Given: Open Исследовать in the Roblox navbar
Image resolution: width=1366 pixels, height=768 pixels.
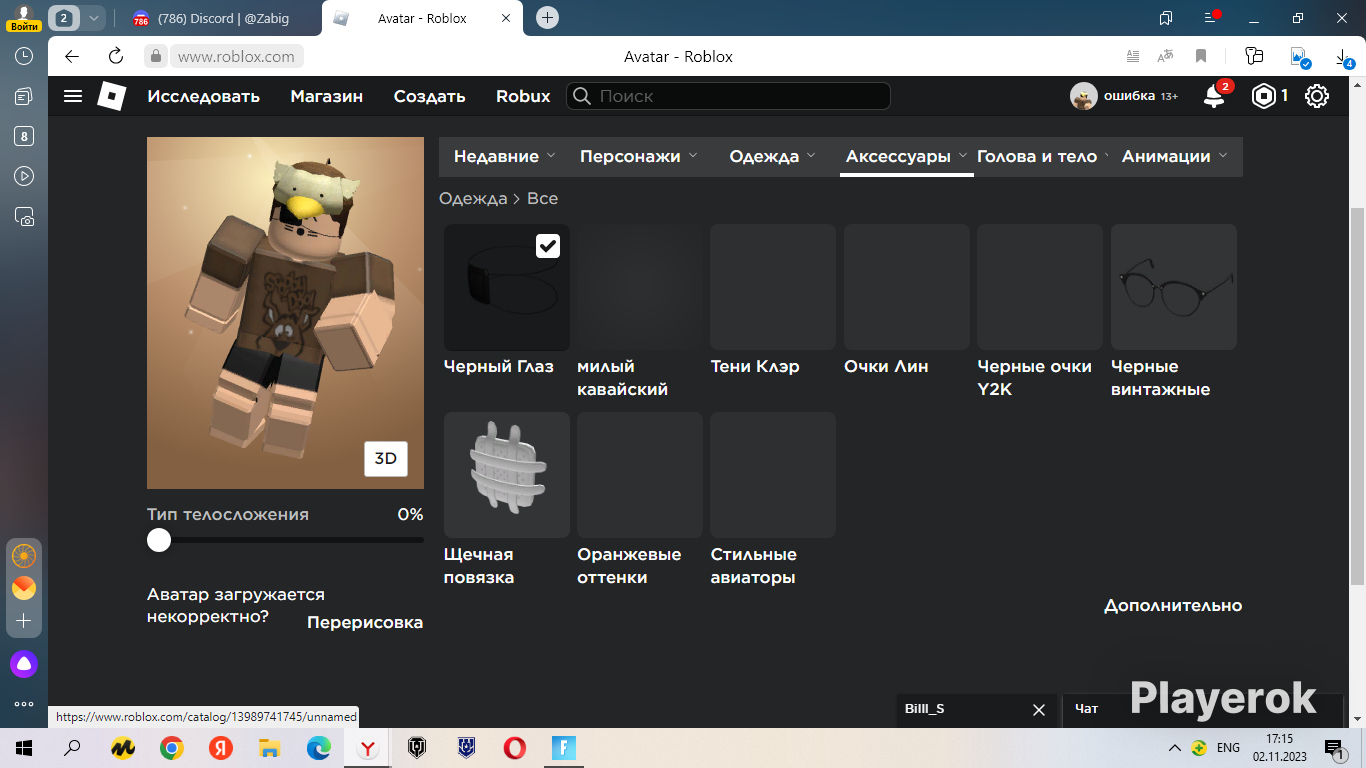Looking at the screenshot, I should 204,96.
